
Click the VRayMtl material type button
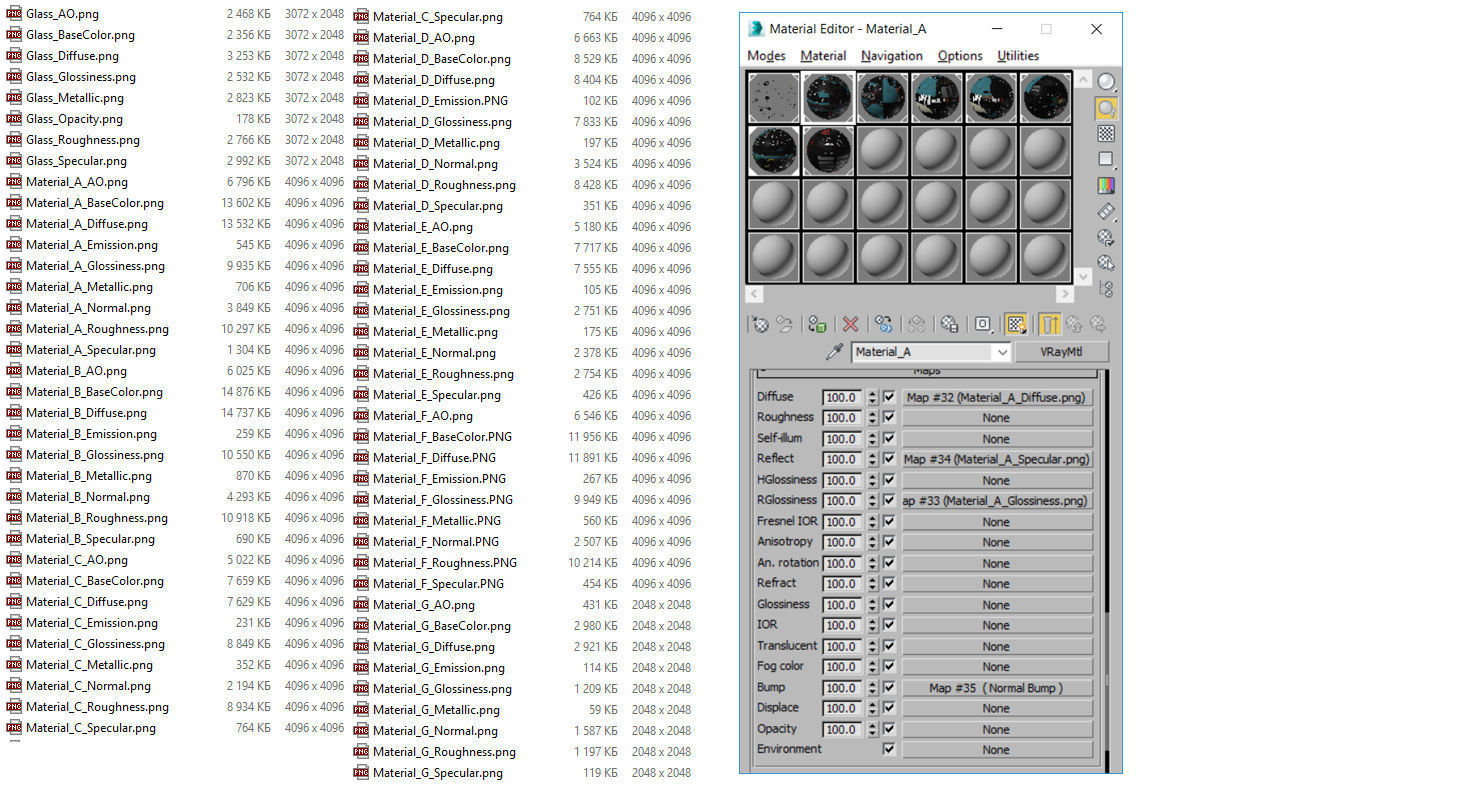1062,352
